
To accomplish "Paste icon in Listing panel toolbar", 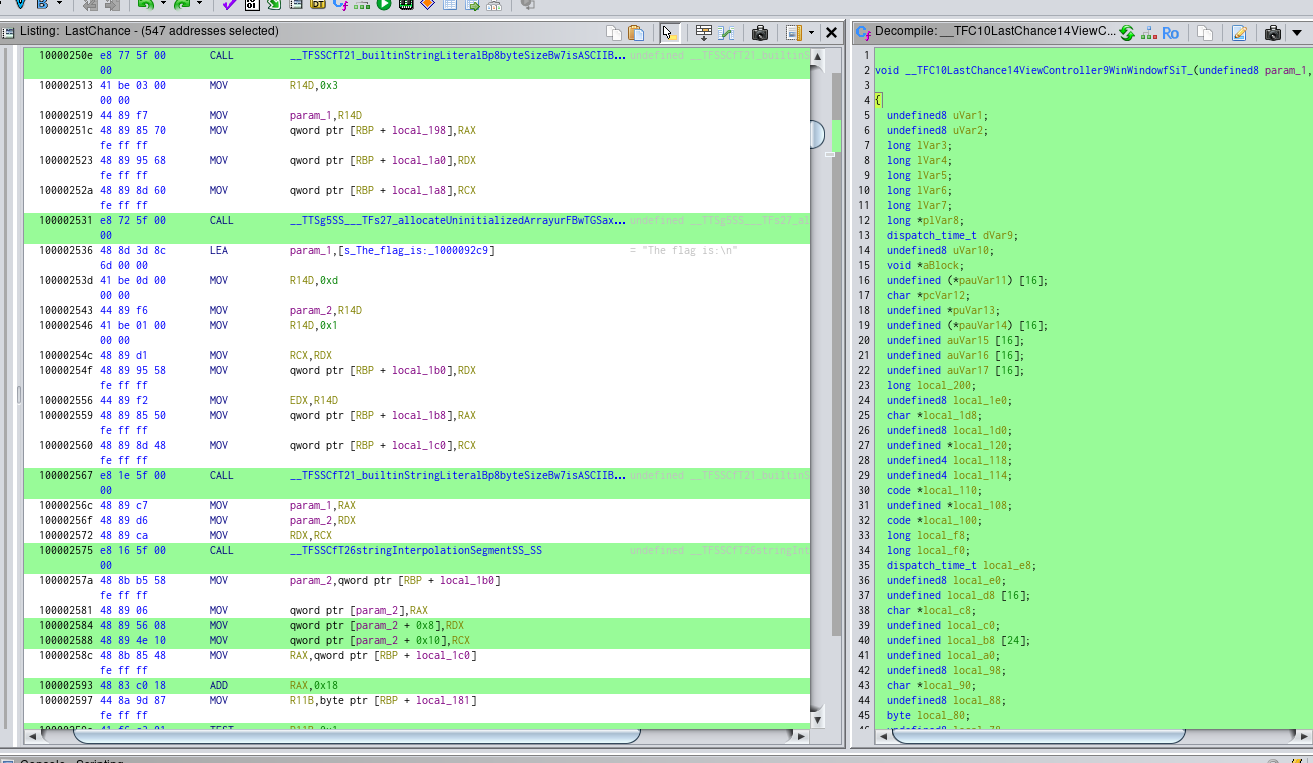I will point(636,32).
